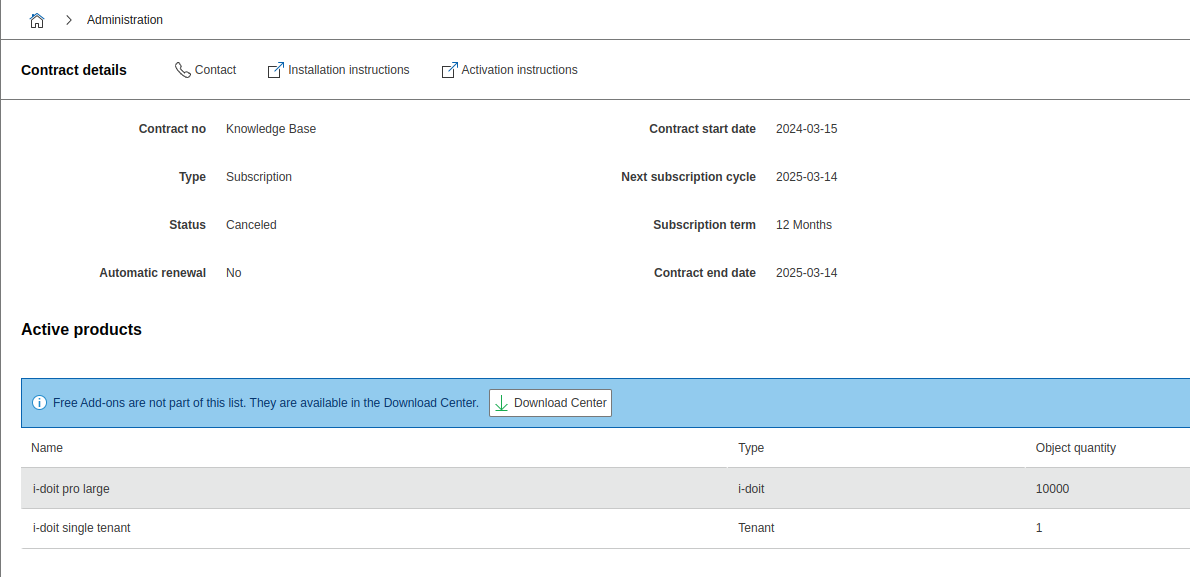
Task: Click the info icon in blue banner
Action: click(x=39, y=402)
